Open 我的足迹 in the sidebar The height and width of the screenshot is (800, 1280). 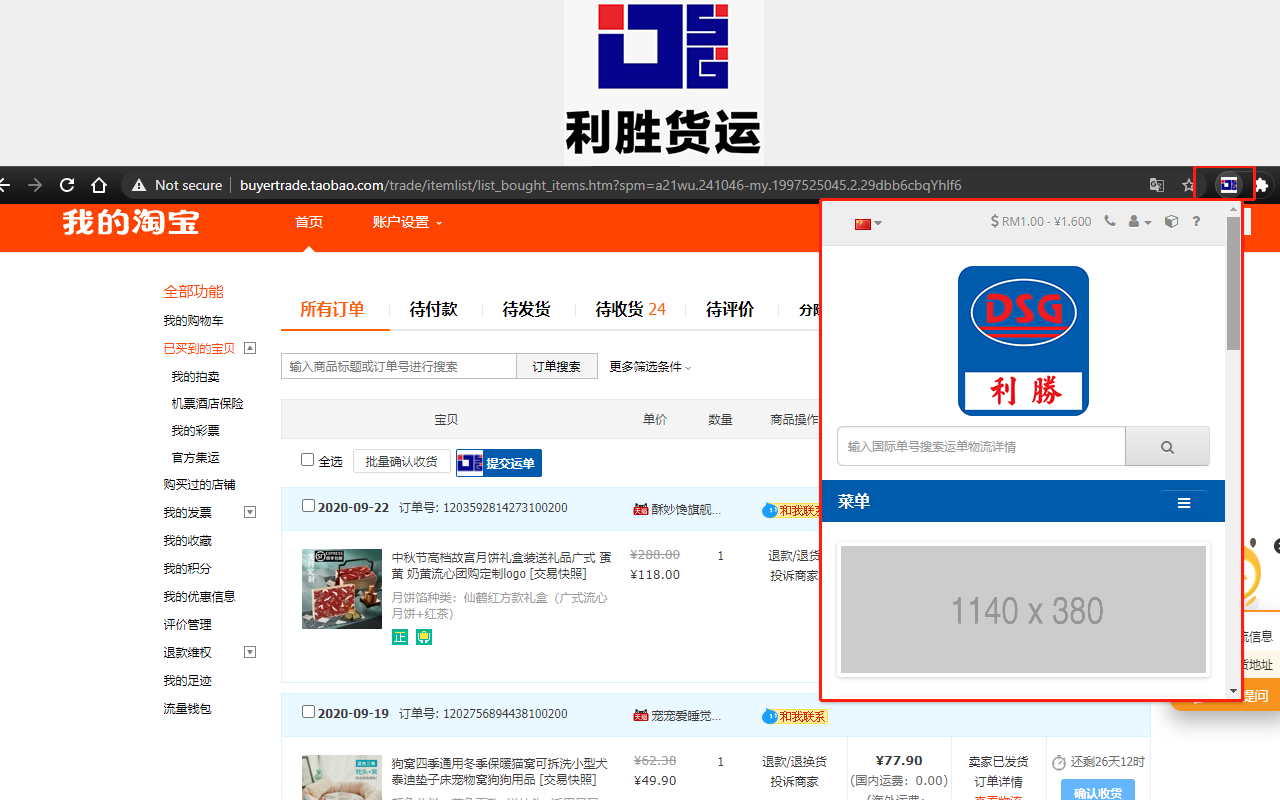pos(187,681)
